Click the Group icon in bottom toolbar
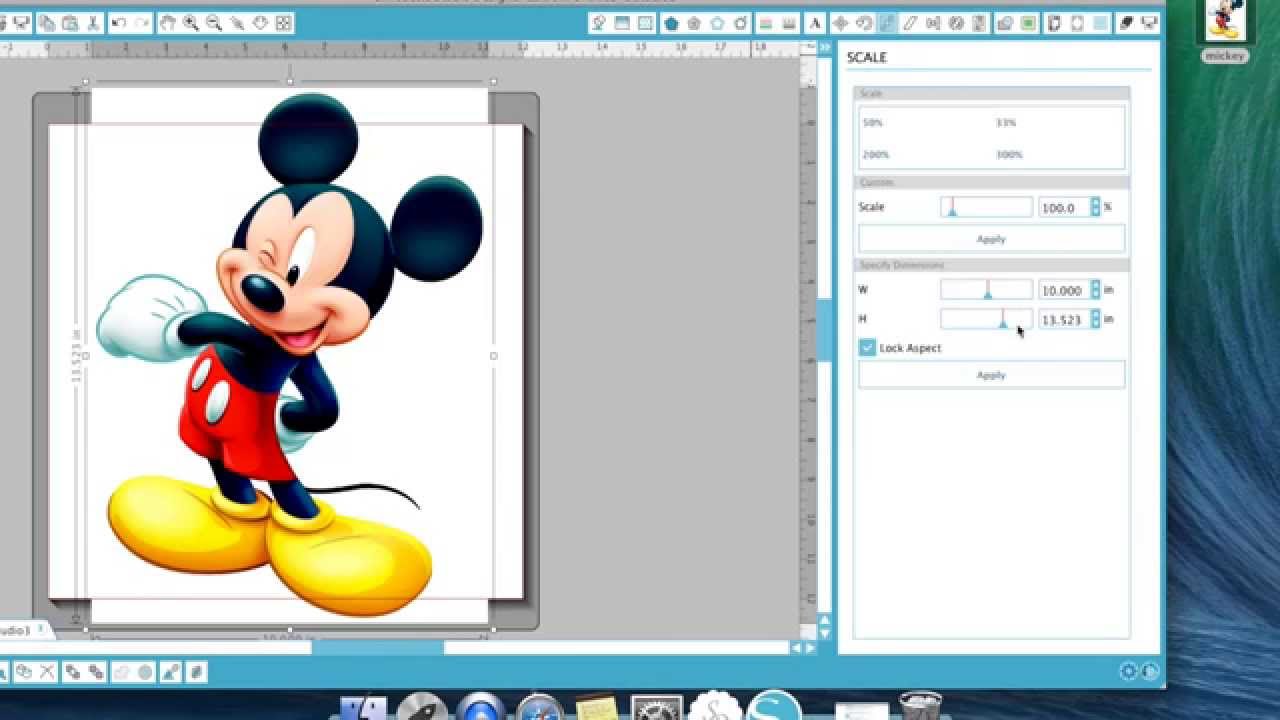This screenshot has width=1280, height=720. pyautogui.click(x=23, y=672)
